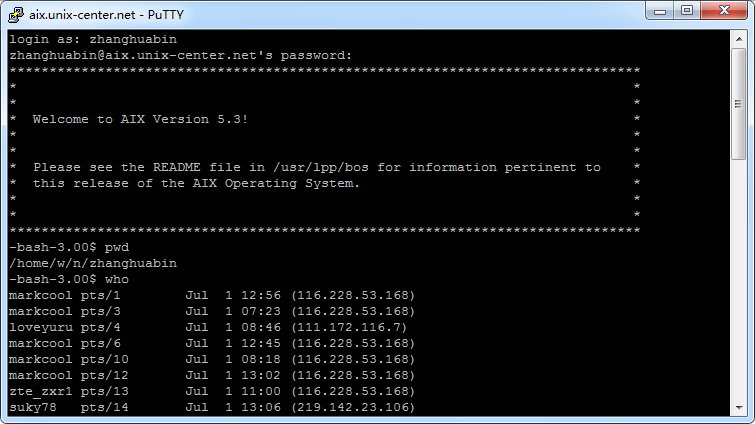The image size is (755, 424).
Task: Click the 'pwd' command in terminal
Action: click(x=117, y=247)
